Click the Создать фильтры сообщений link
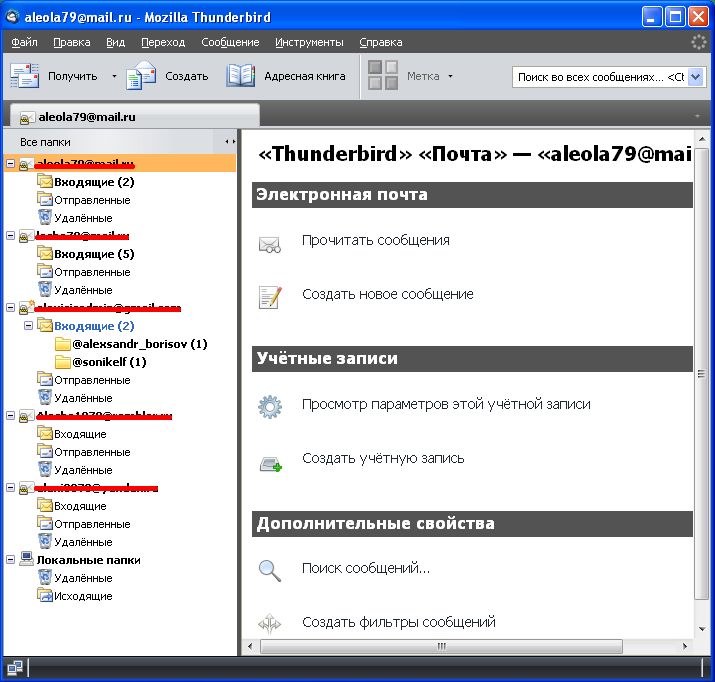Image resolution: width=715 pixels, height=682 pixels. pyautogui.click(x=399, y=622)
